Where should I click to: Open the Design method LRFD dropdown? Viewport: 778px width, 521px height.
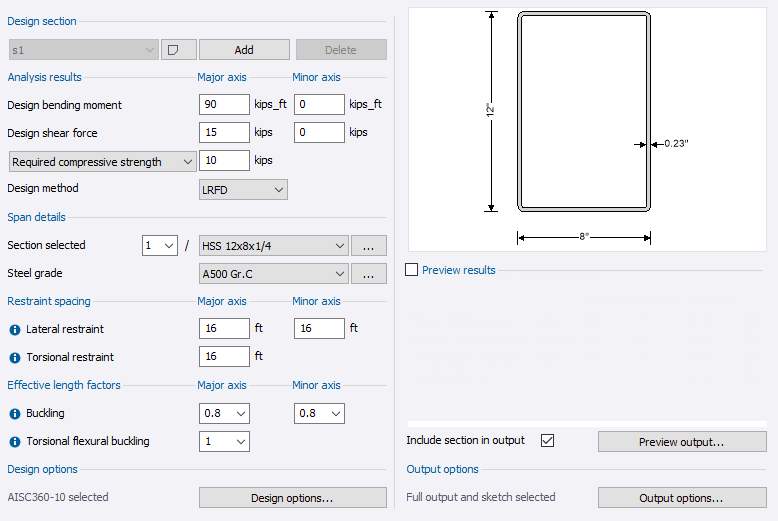coord(243,189)
